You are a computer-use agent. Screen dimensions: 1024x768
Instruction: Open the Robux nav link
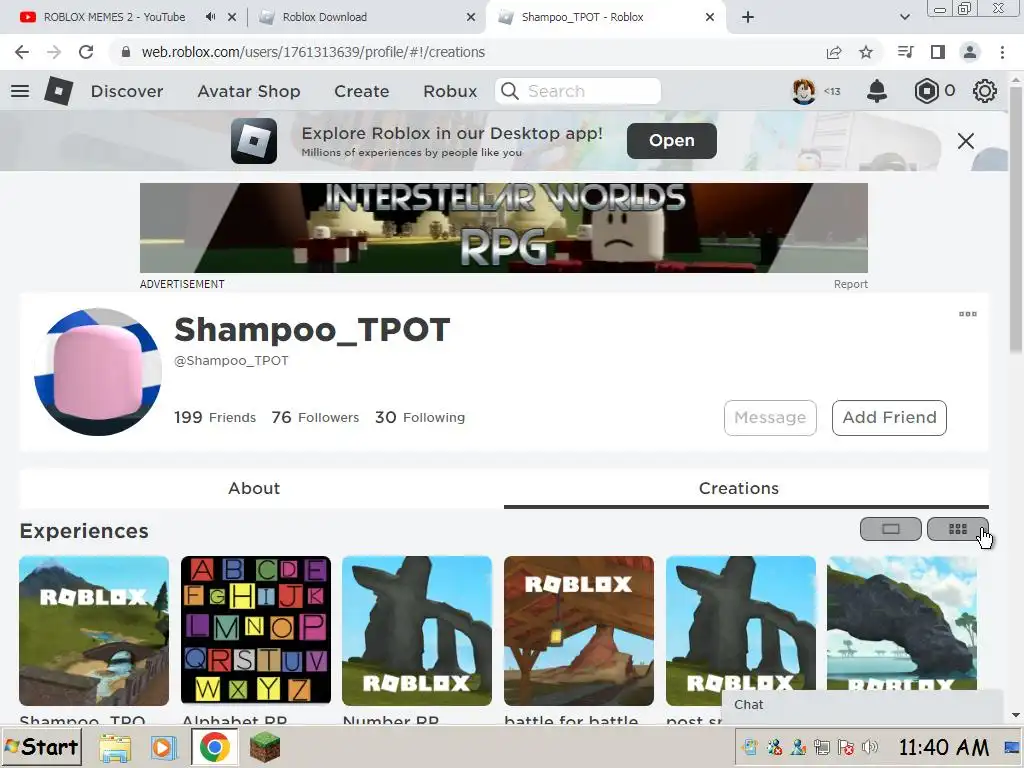450,91
